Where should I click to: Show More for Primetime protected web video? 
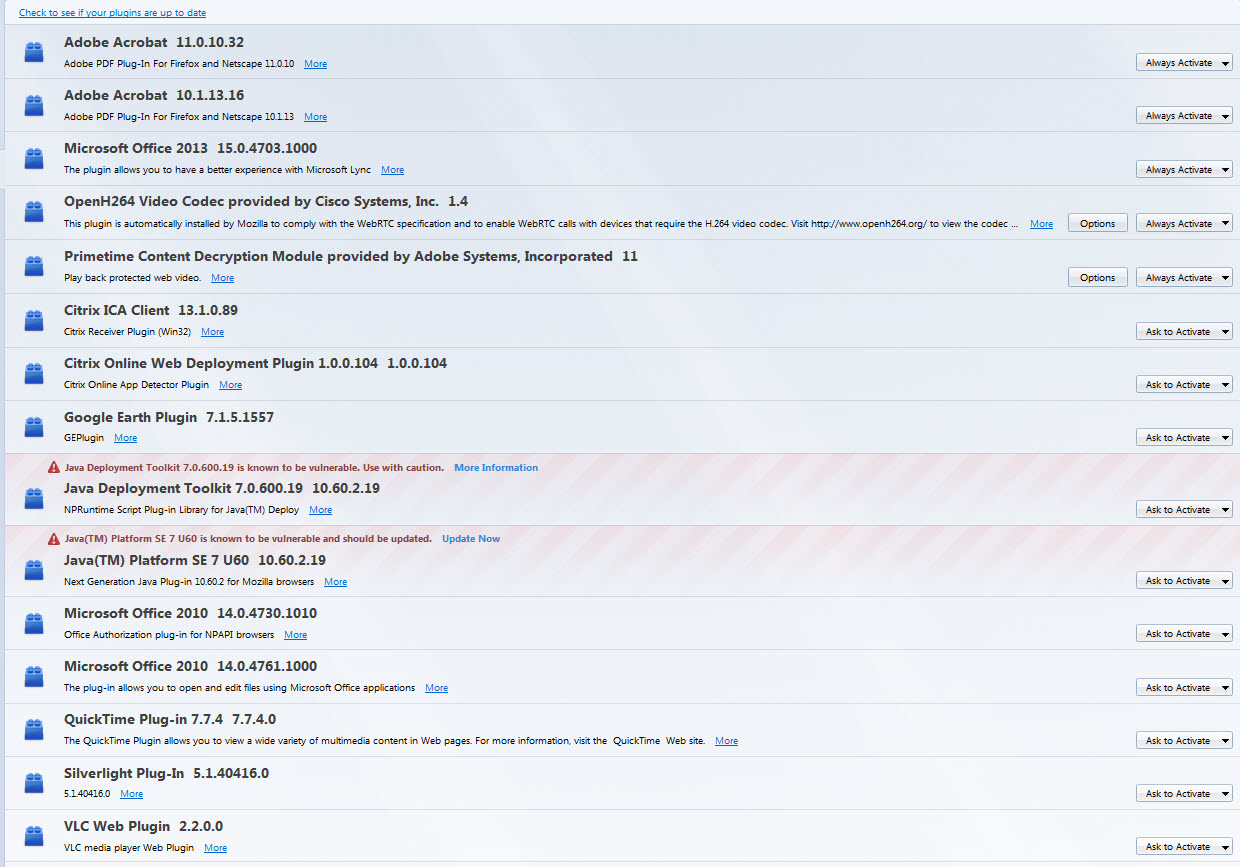click(222, 278)
